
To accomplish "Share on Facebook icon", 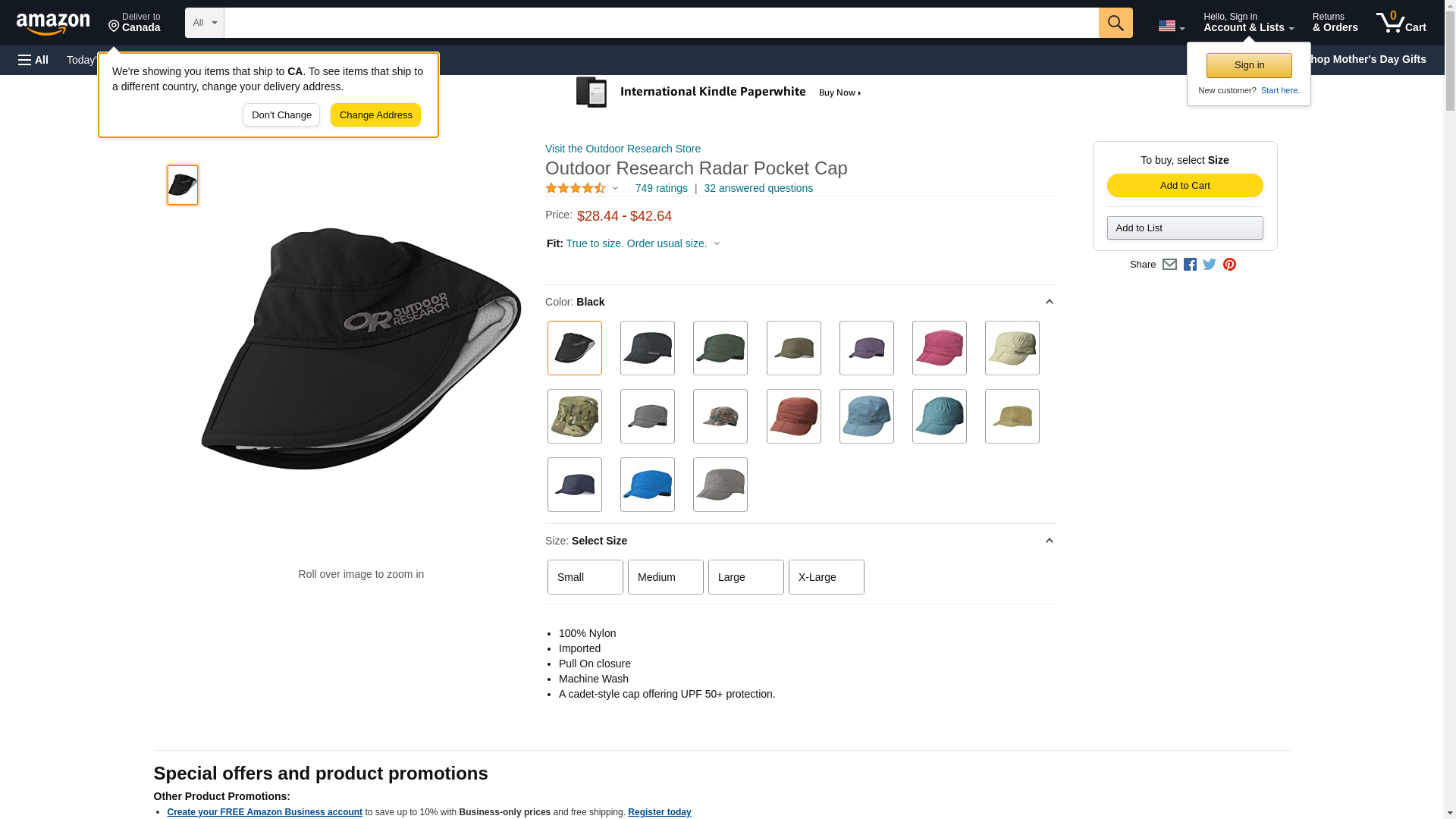I will [1190, 265].
